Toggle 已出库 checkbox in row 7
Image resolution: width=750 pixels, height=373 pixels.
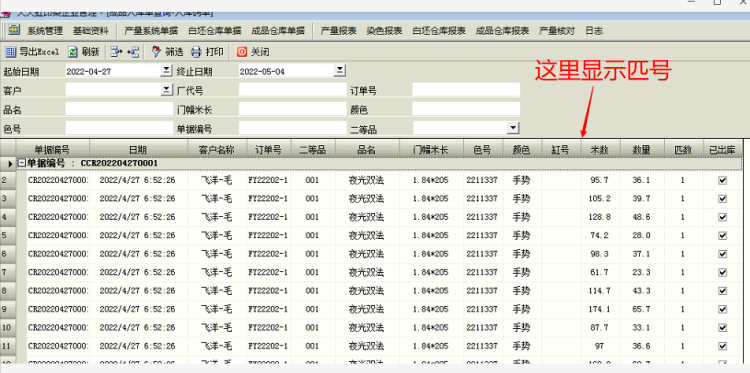tap(722, 272)
